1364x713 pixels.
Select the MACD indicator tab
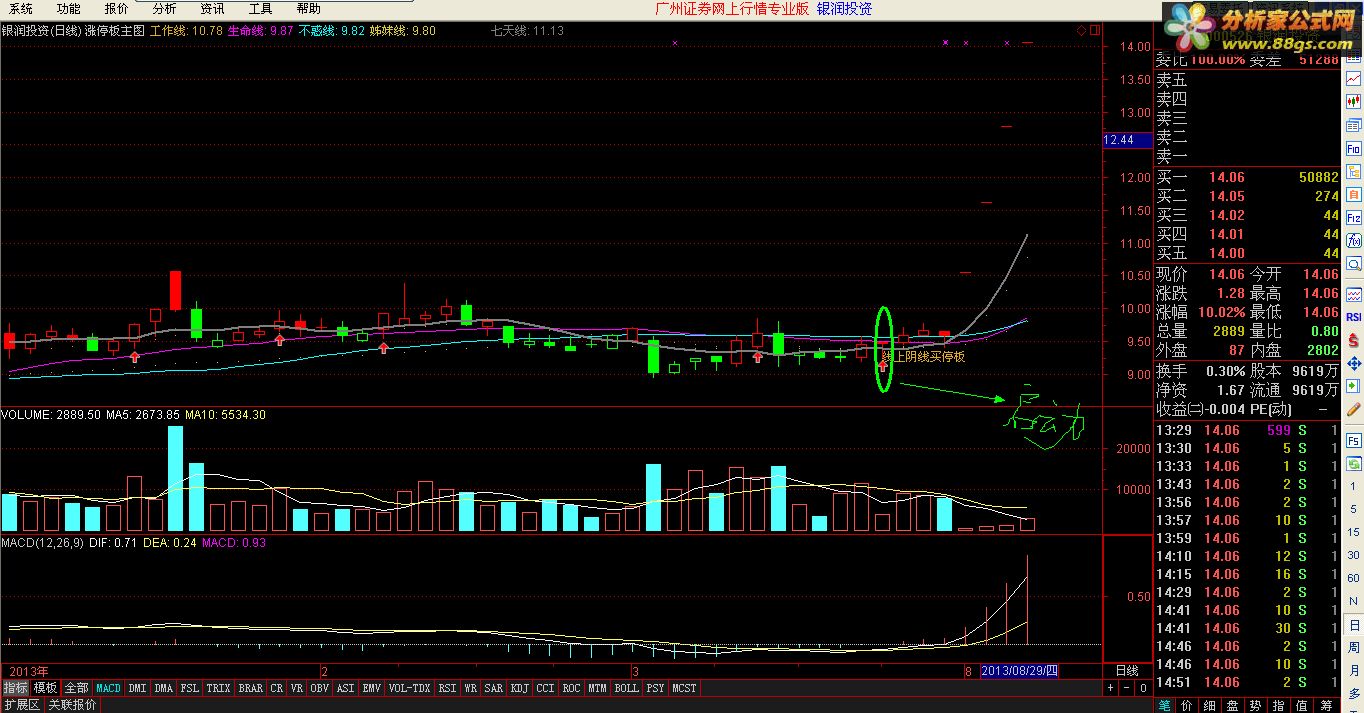108,688
